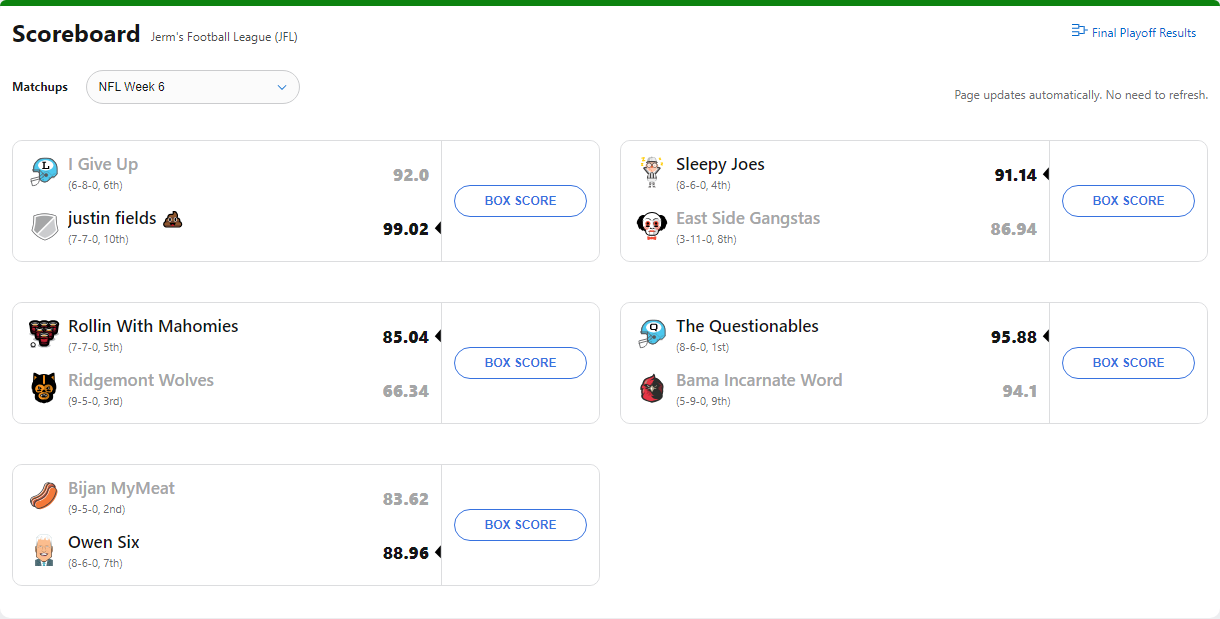Click the playoff bracket icon
The height and width of the screenshot is (619, 1220).
point(1079,32)
